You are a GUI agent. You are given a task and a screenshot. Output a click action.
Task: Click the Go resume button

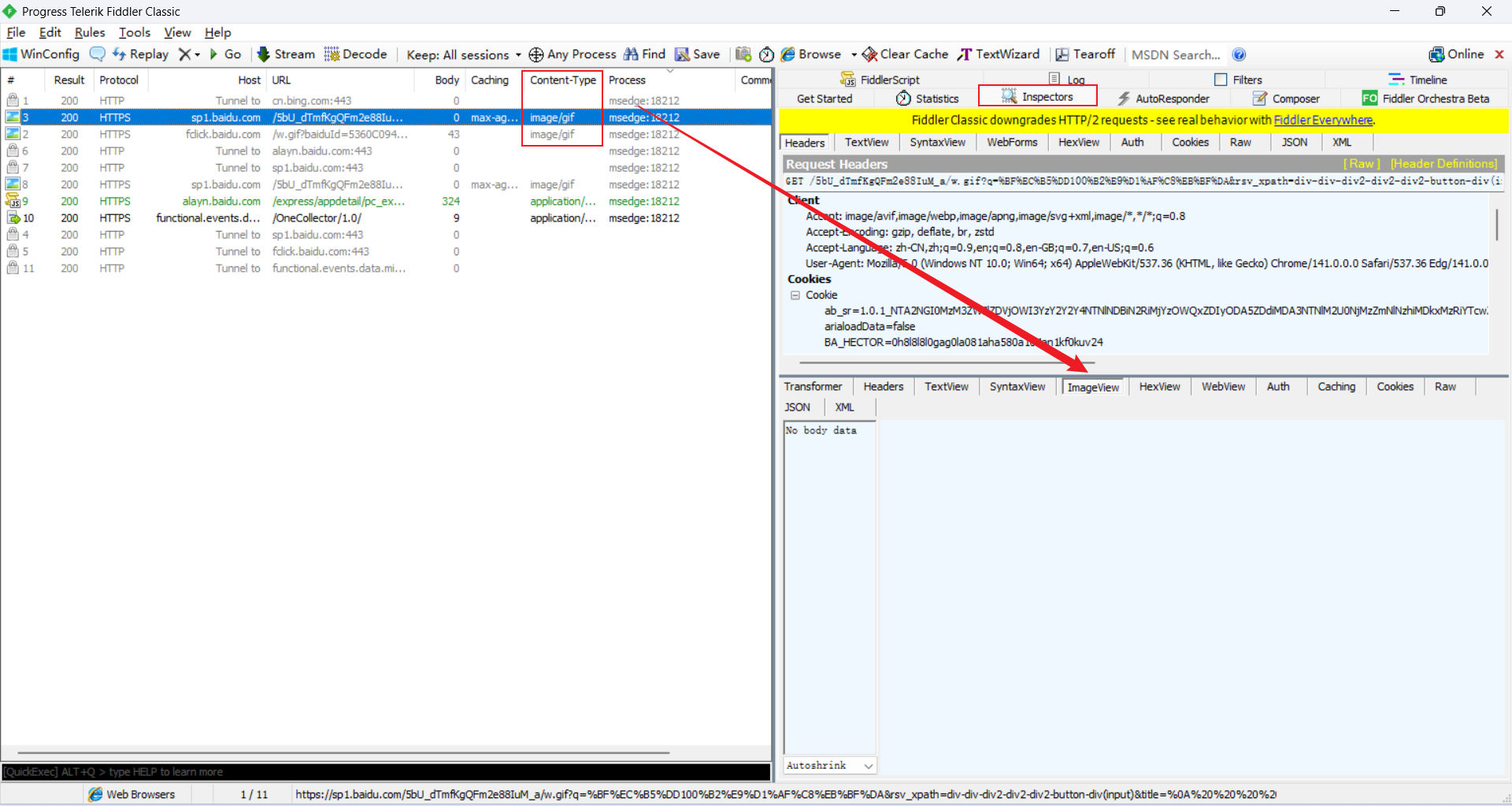pyautogui.click(x=225, y=54)
